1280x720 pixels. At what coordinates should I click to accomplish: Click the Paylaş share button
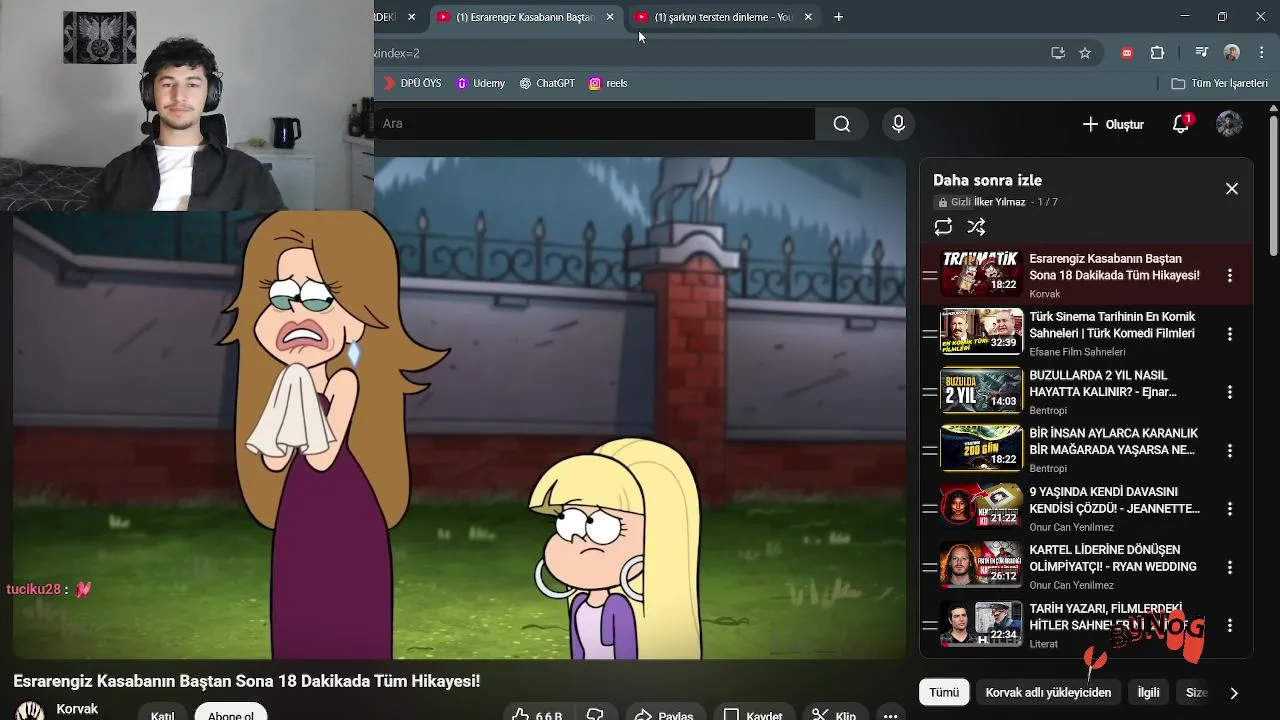[664, 714]
